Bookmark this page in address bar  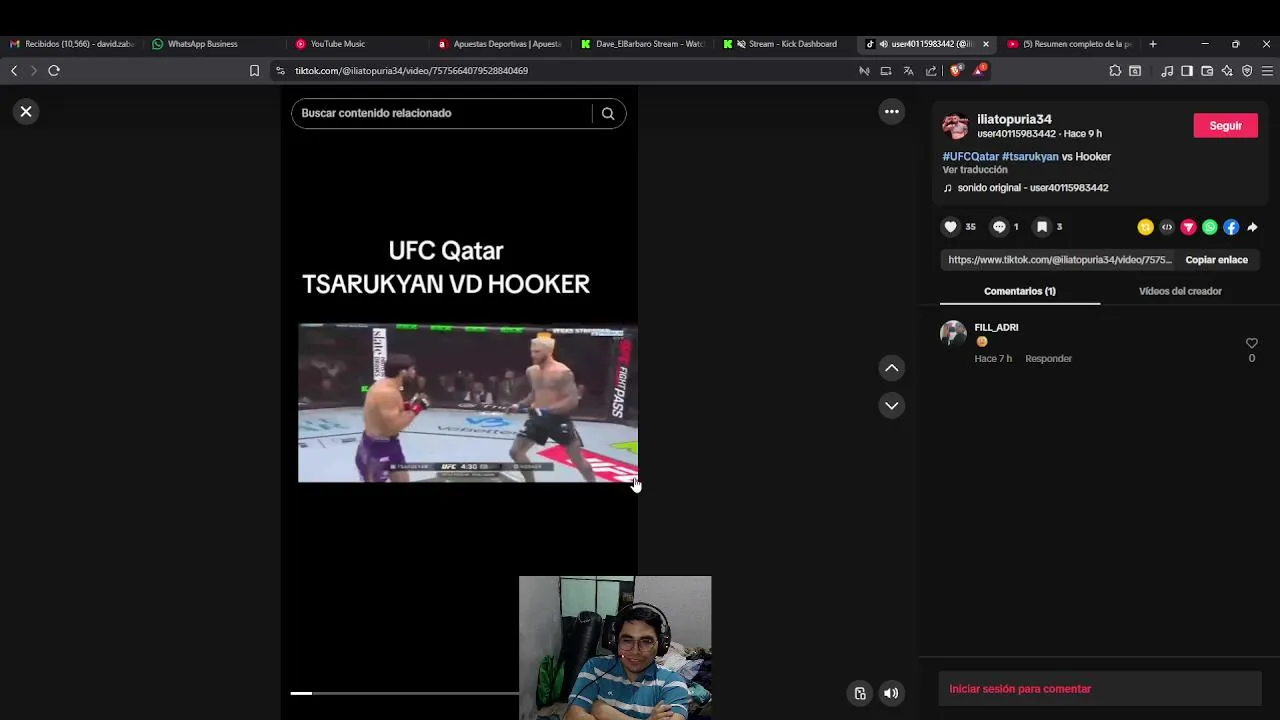tap(254, 71)
